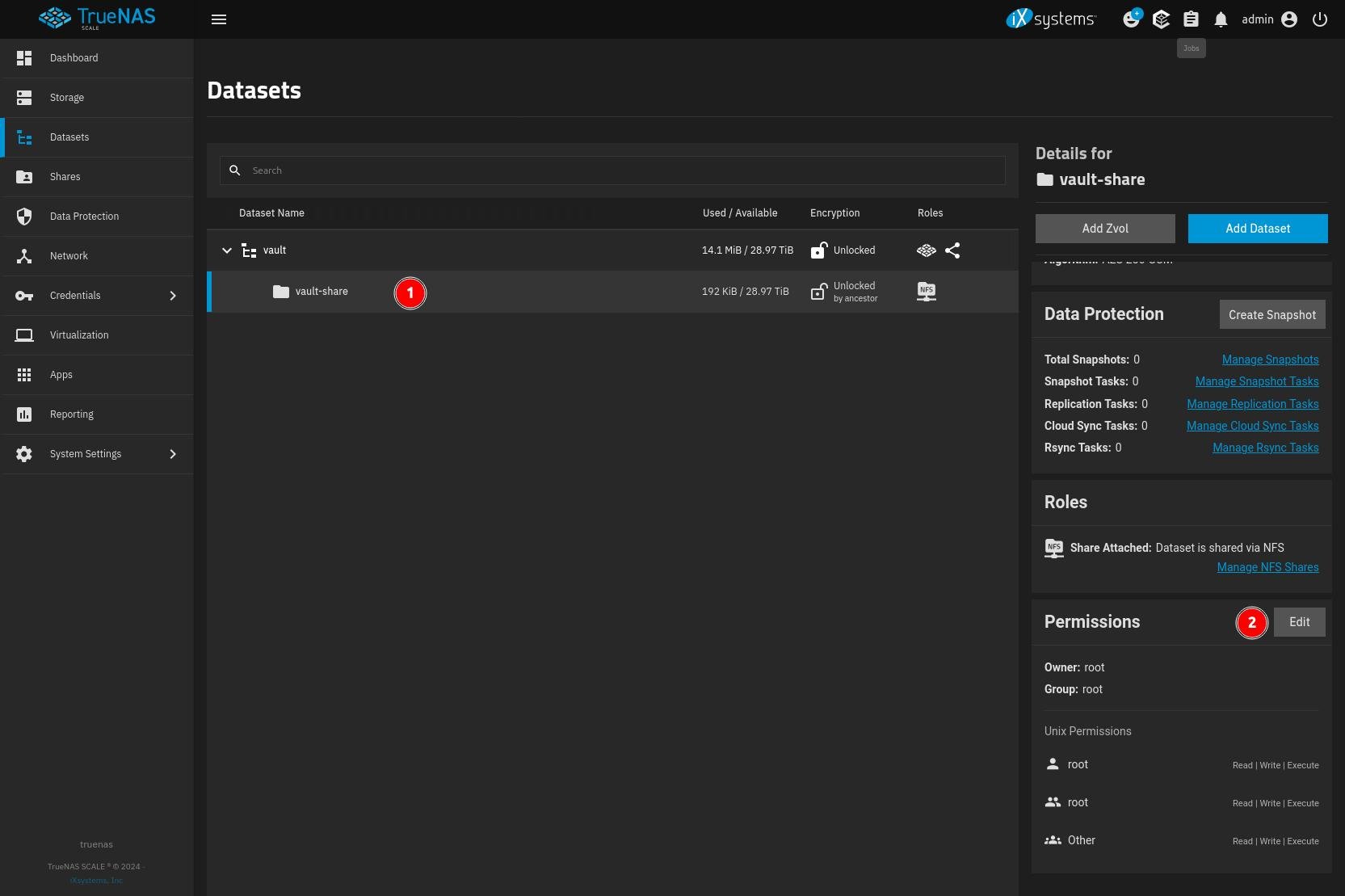Viewport: 1345px width, 896px height.
Task: Open the Jobs clipboard icon
Action: (1191, 19)
